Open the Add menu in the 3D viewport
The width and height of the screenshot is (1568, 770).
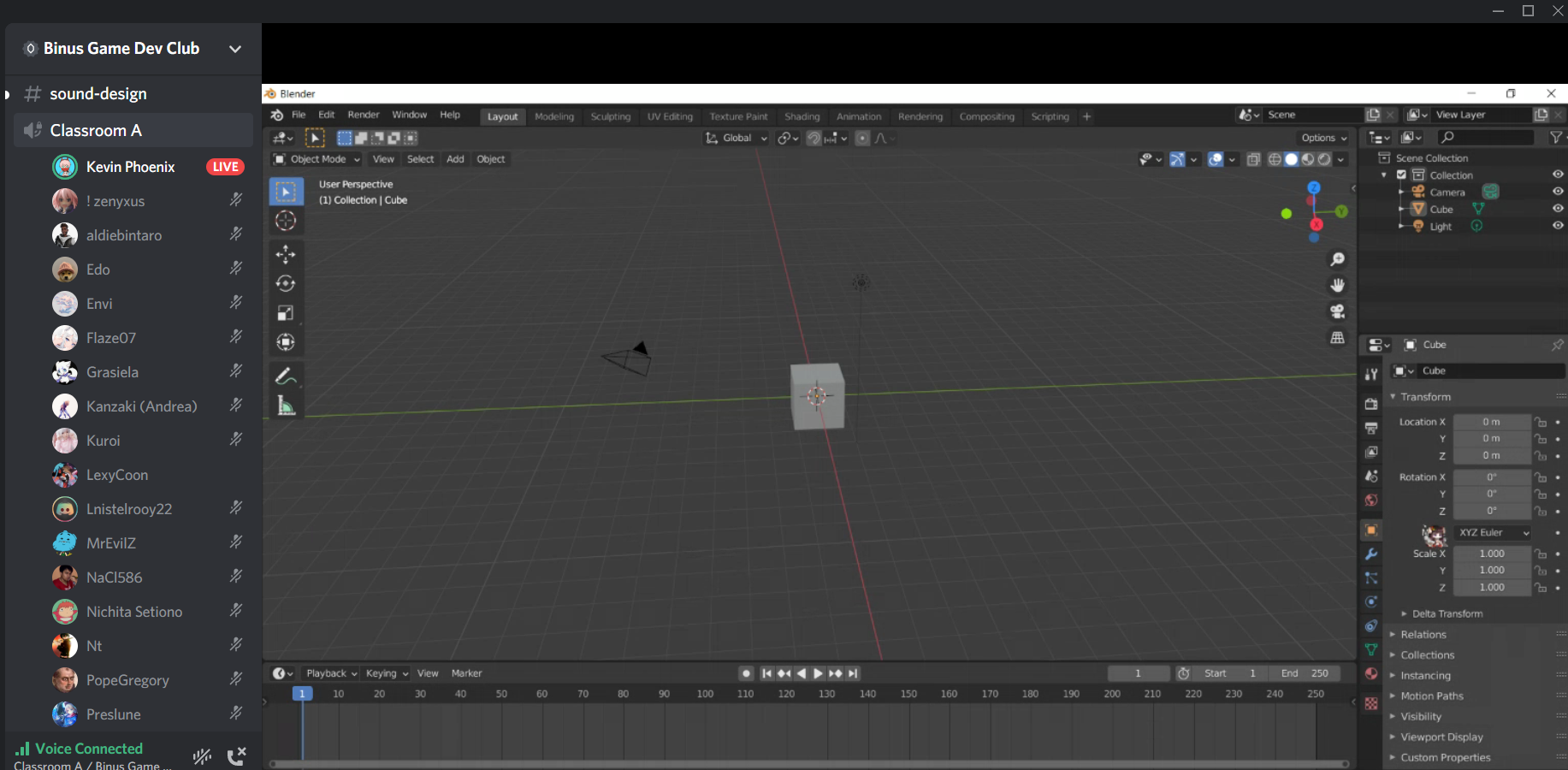[455, 159]
